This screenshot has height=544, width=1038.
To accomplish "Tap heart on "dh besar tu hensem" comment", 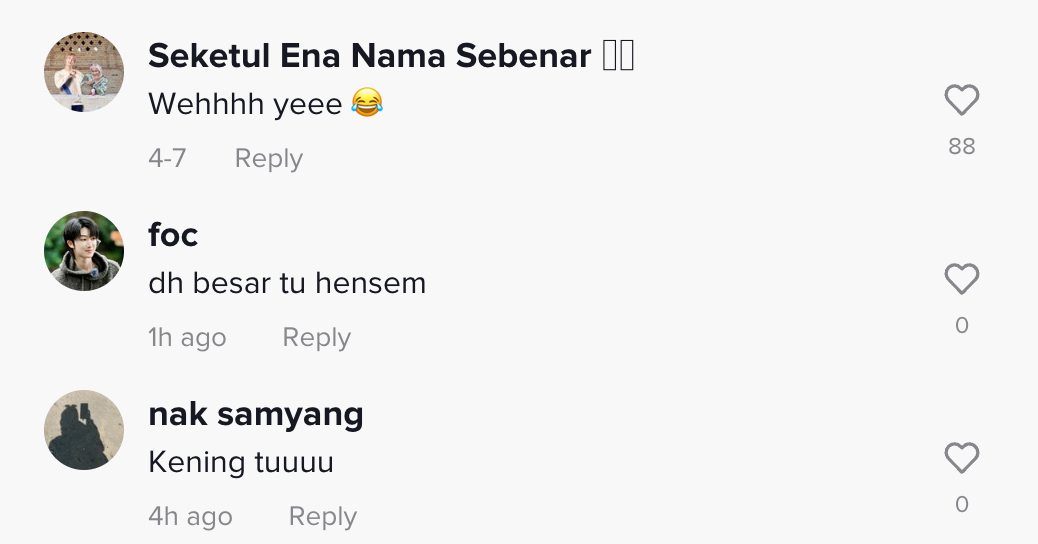I will point(961,279).
